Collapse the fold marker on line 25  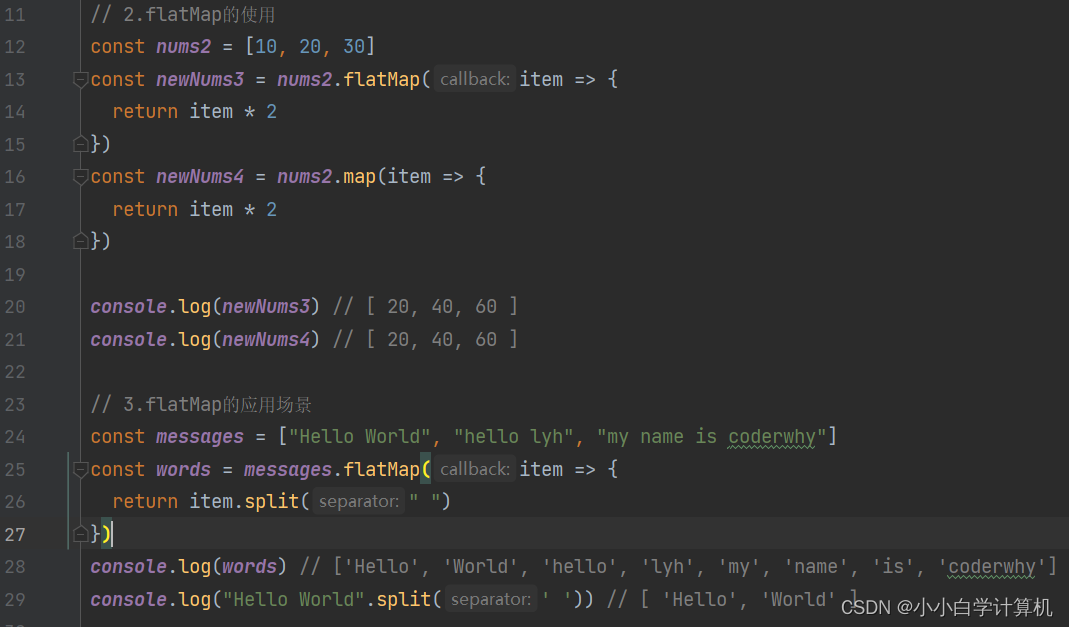click(x=80, y=470)
